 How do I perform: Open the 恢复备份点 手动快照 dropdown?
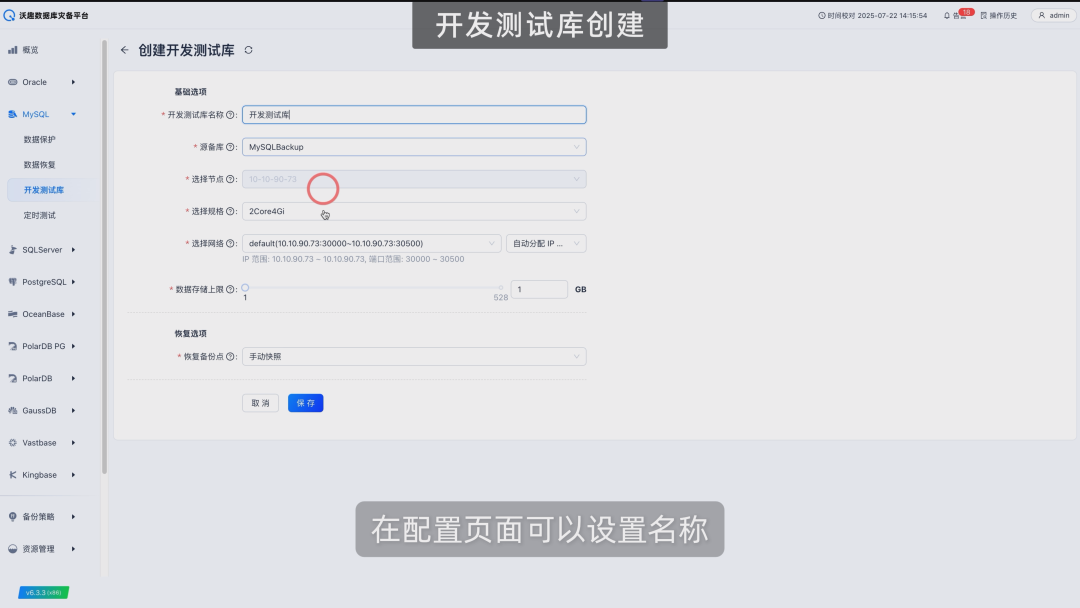pos(414,356)
